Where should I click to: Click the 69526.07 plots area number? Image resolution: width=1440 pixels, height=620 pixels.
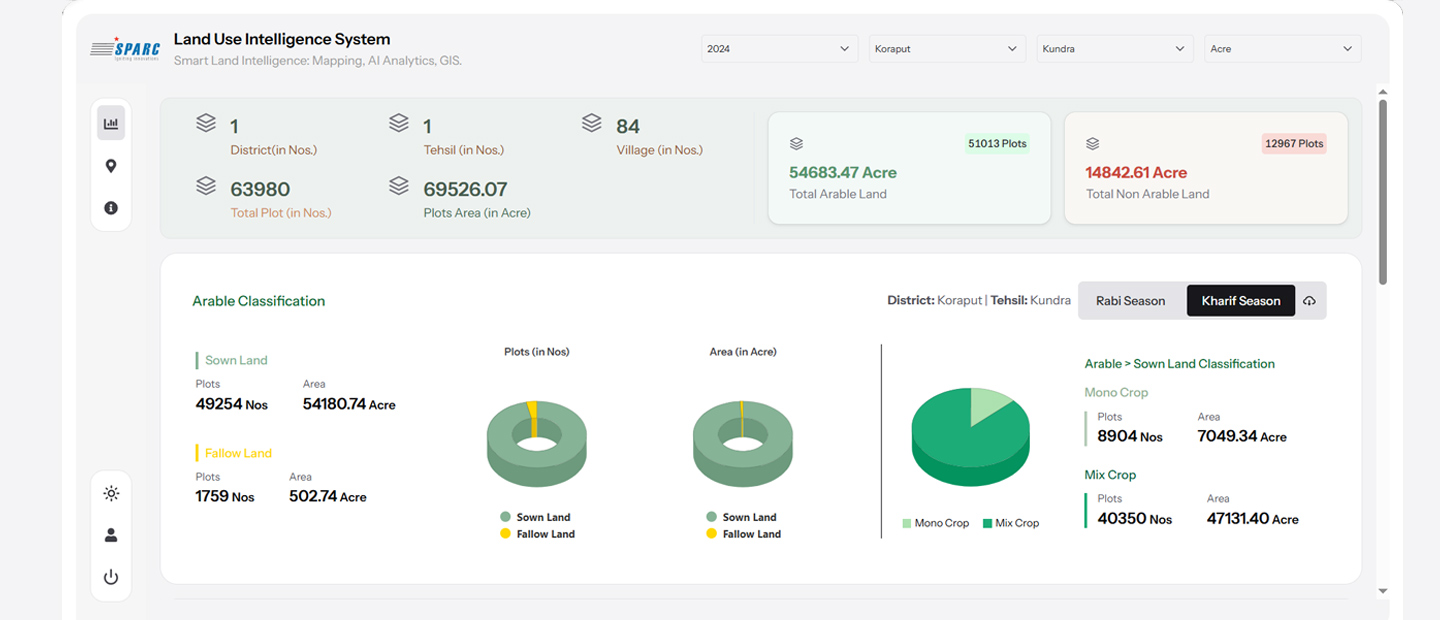pos(465,189)
